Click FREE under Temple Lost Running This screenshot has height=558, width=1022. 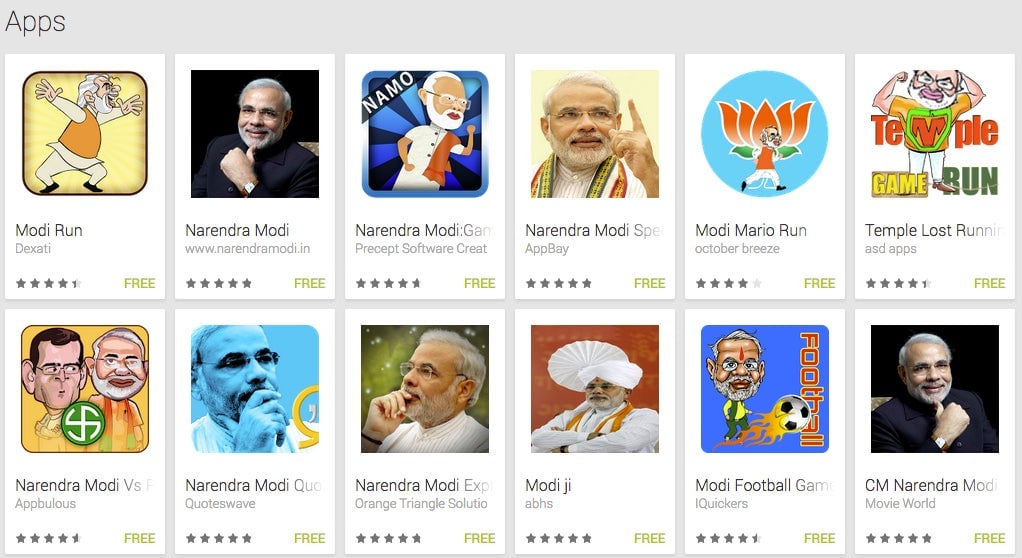[989, 283]
